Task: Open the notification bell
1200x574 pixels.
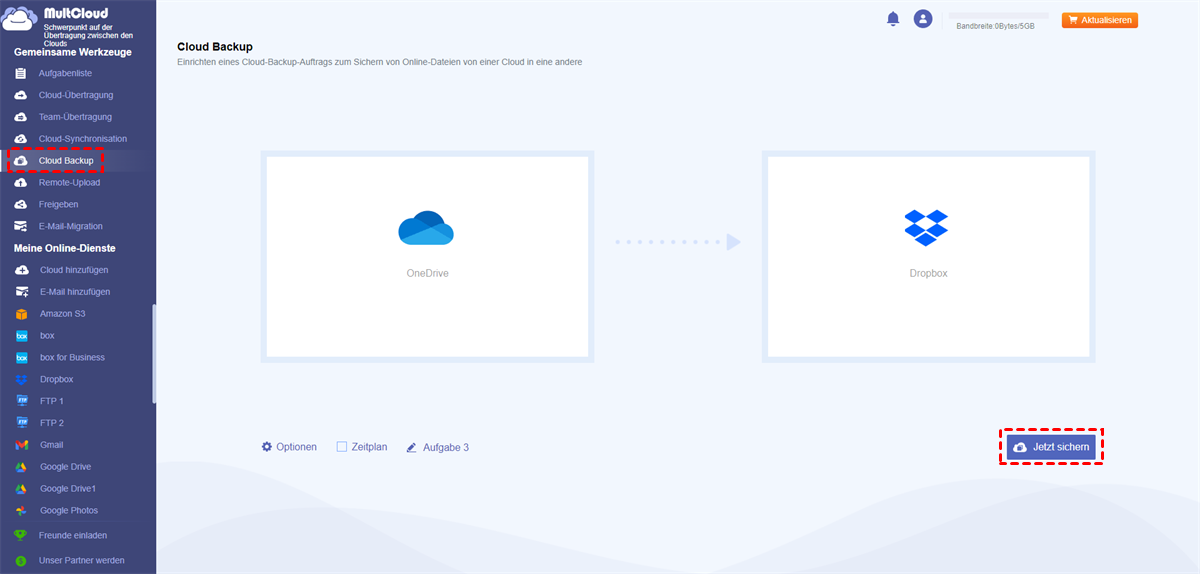Action: (x=893, y=19)
